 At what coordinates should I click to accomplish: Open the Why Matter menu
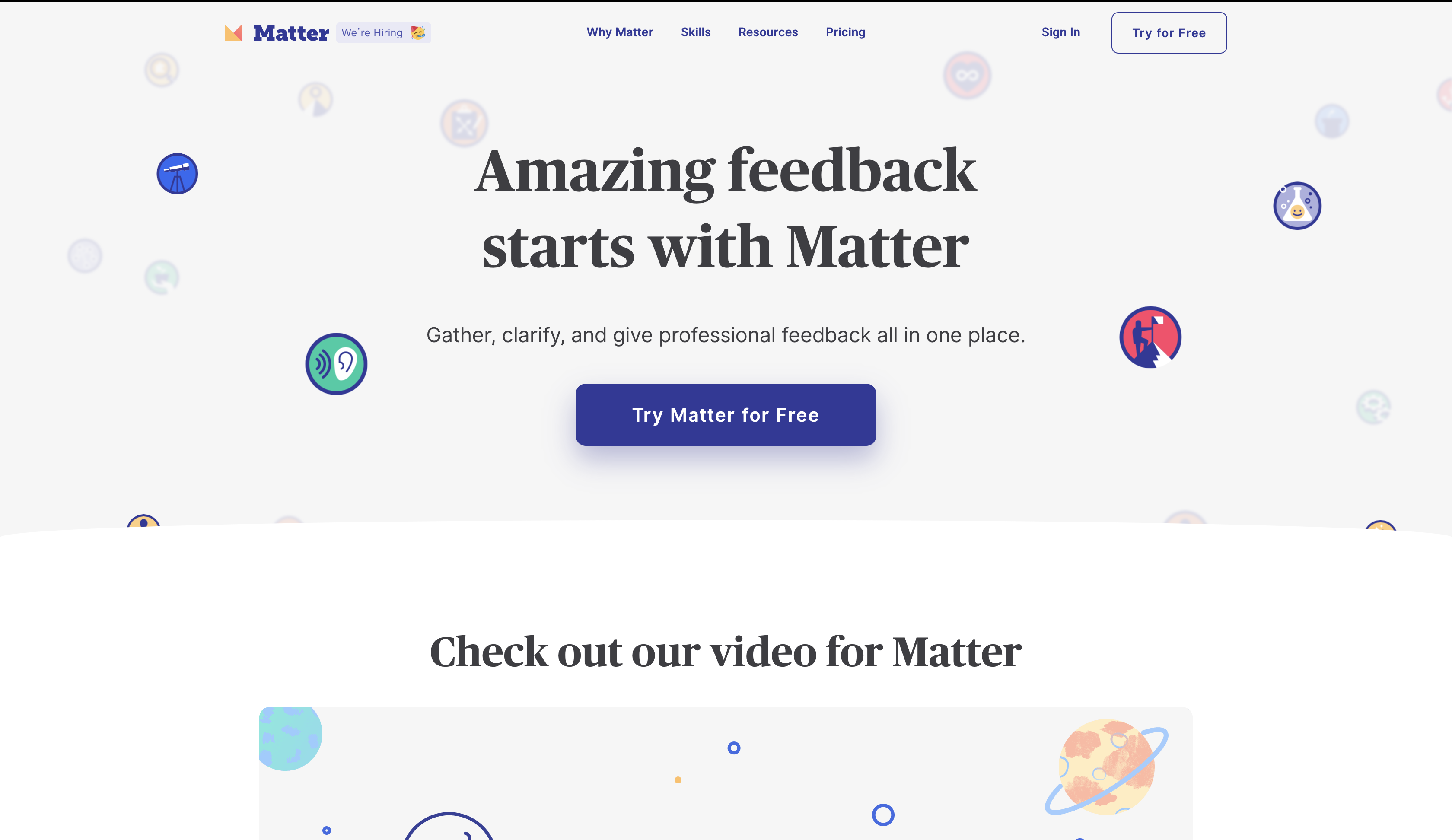620,32
